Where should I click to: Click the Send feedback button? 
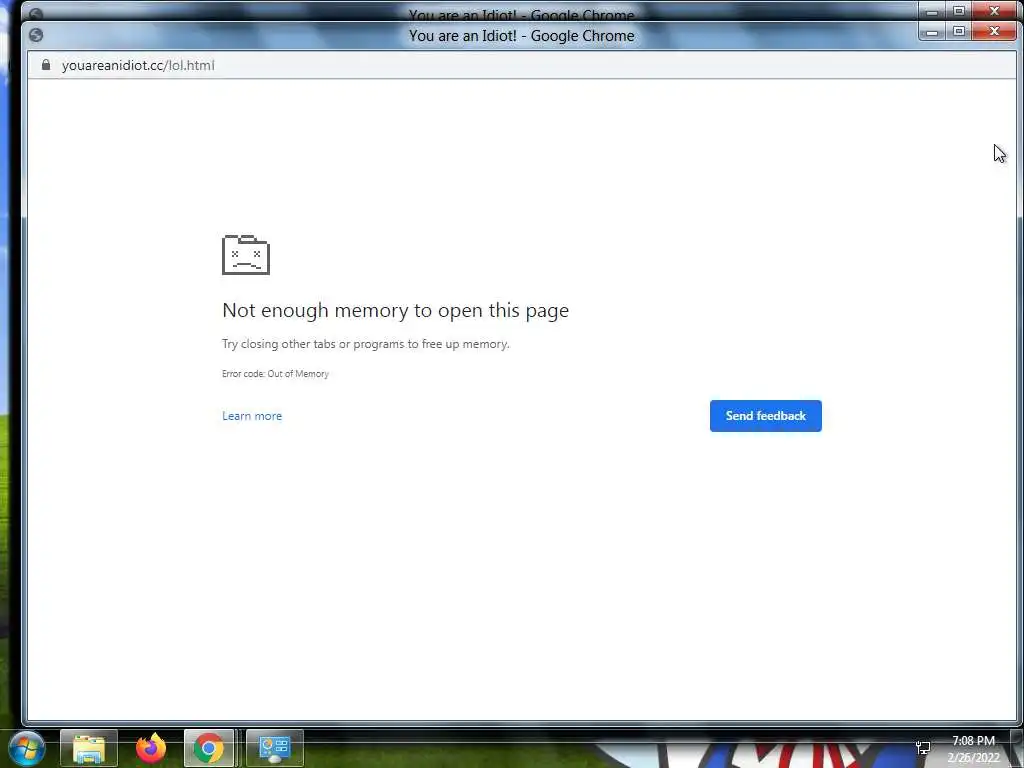[x=765, y=416]
